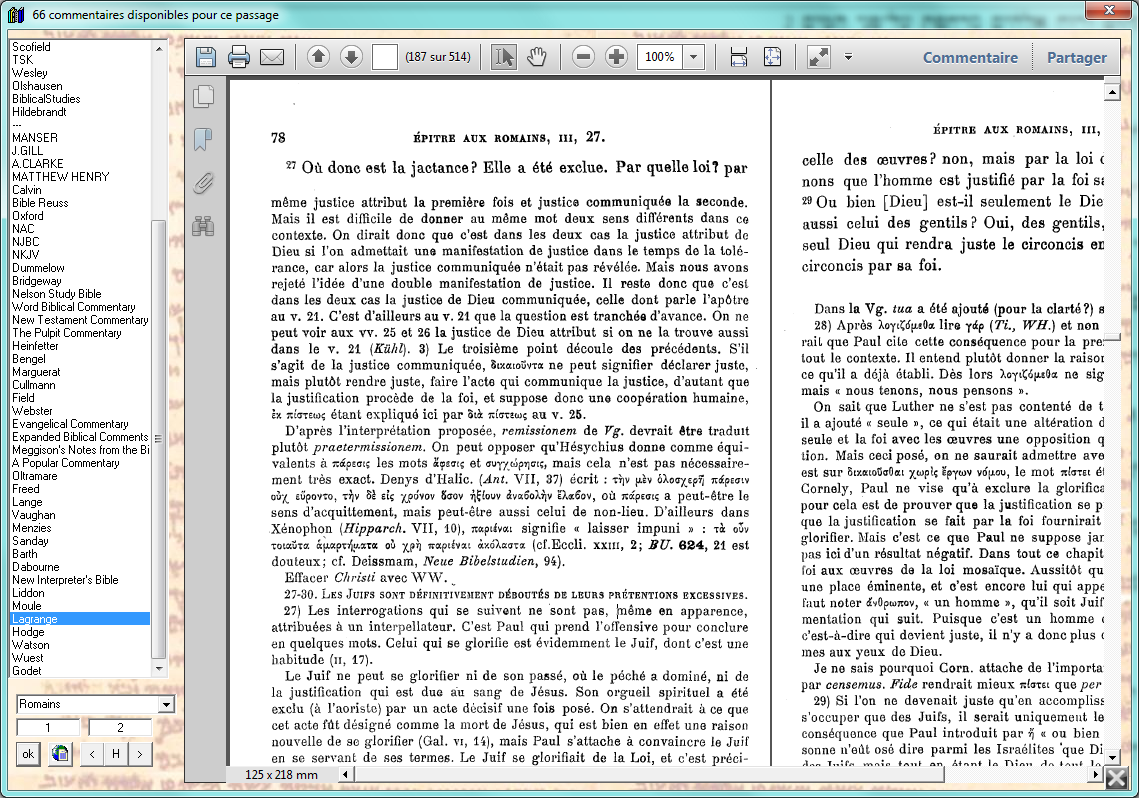Select Calvin commentary in list
Image resolution: width=1139 pixels, height=798 pixels.
[27, 190]
